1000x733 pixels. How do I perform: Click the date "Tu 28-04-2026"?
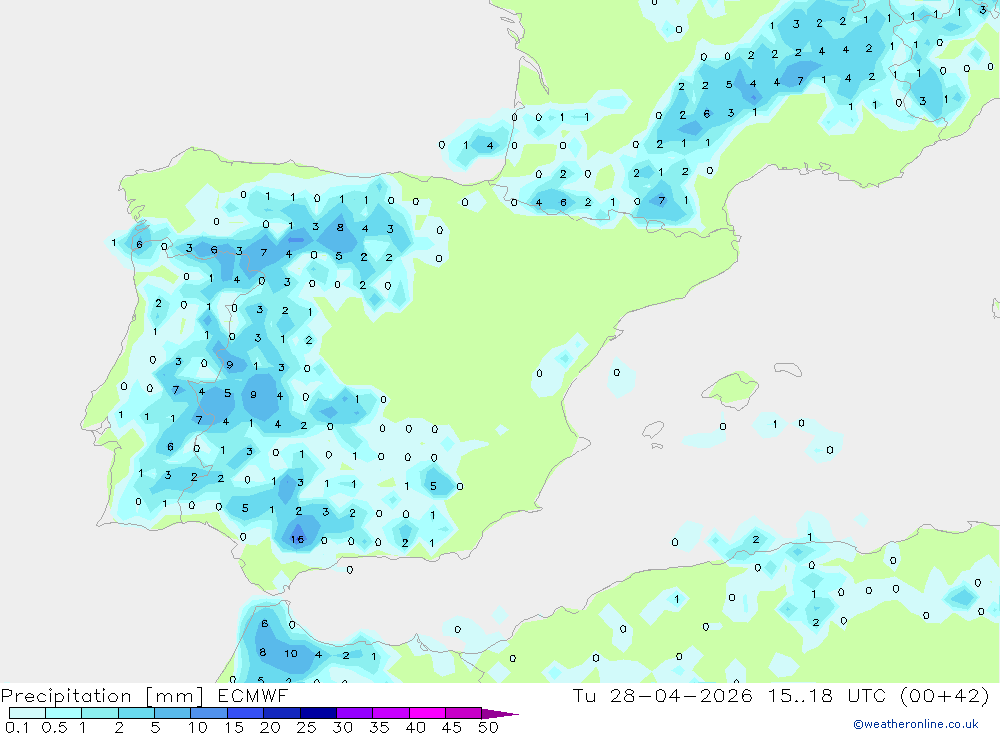662,696
